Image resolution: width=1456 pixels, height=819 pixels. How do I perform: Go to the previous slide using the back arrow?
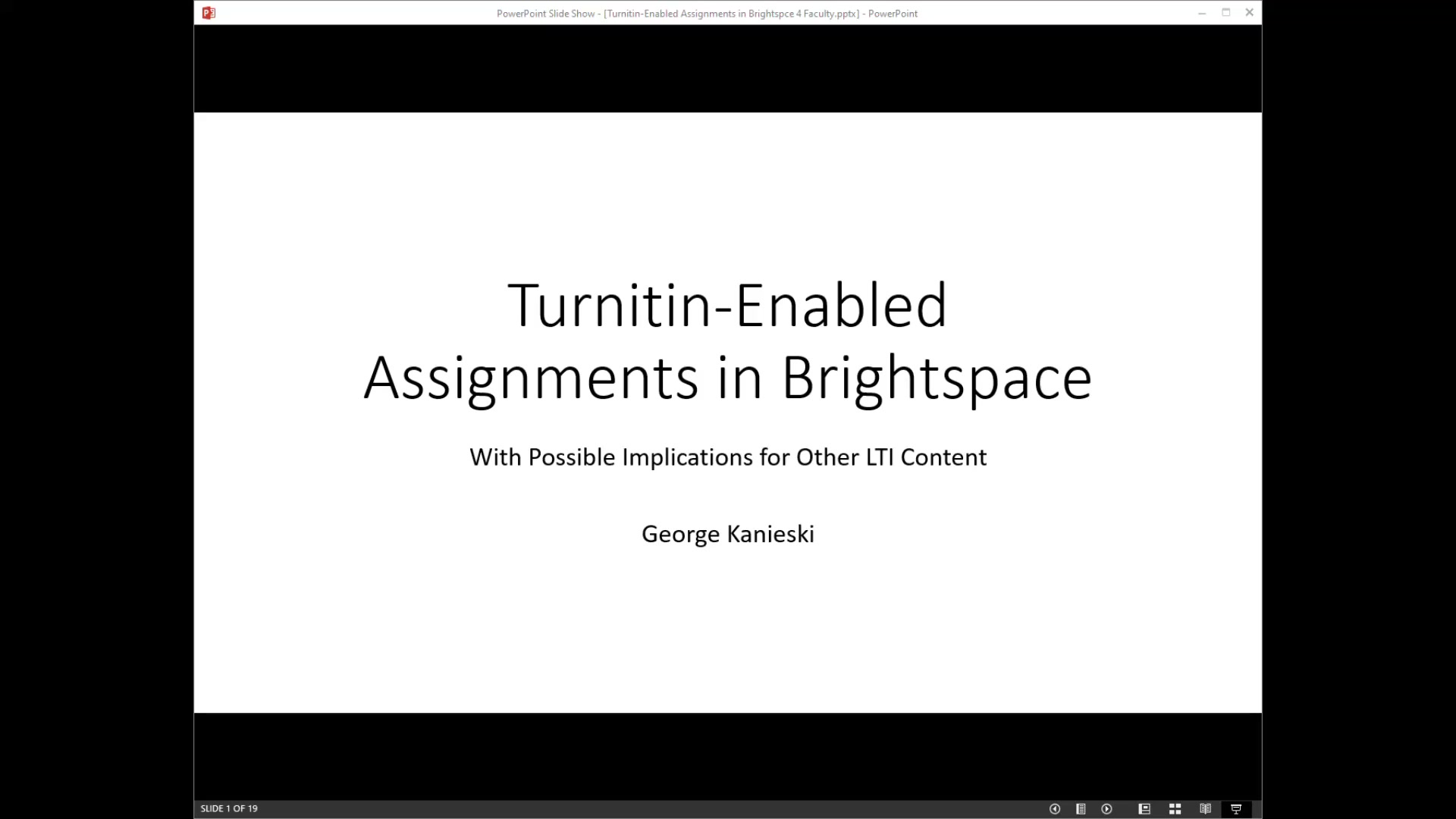click(1054, 809)
